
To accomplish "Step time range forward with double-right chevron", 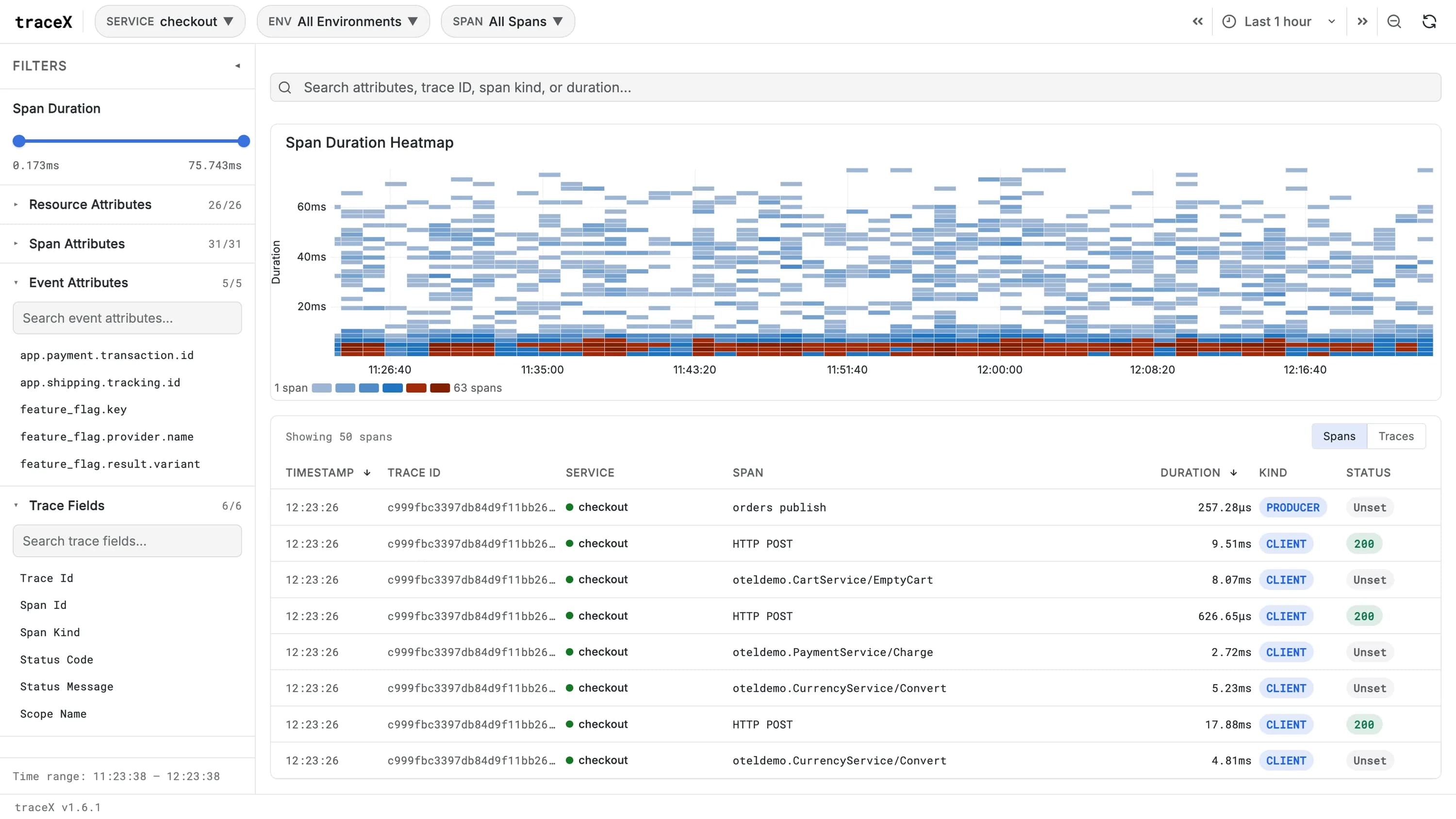I will [x=1363, y=21].
